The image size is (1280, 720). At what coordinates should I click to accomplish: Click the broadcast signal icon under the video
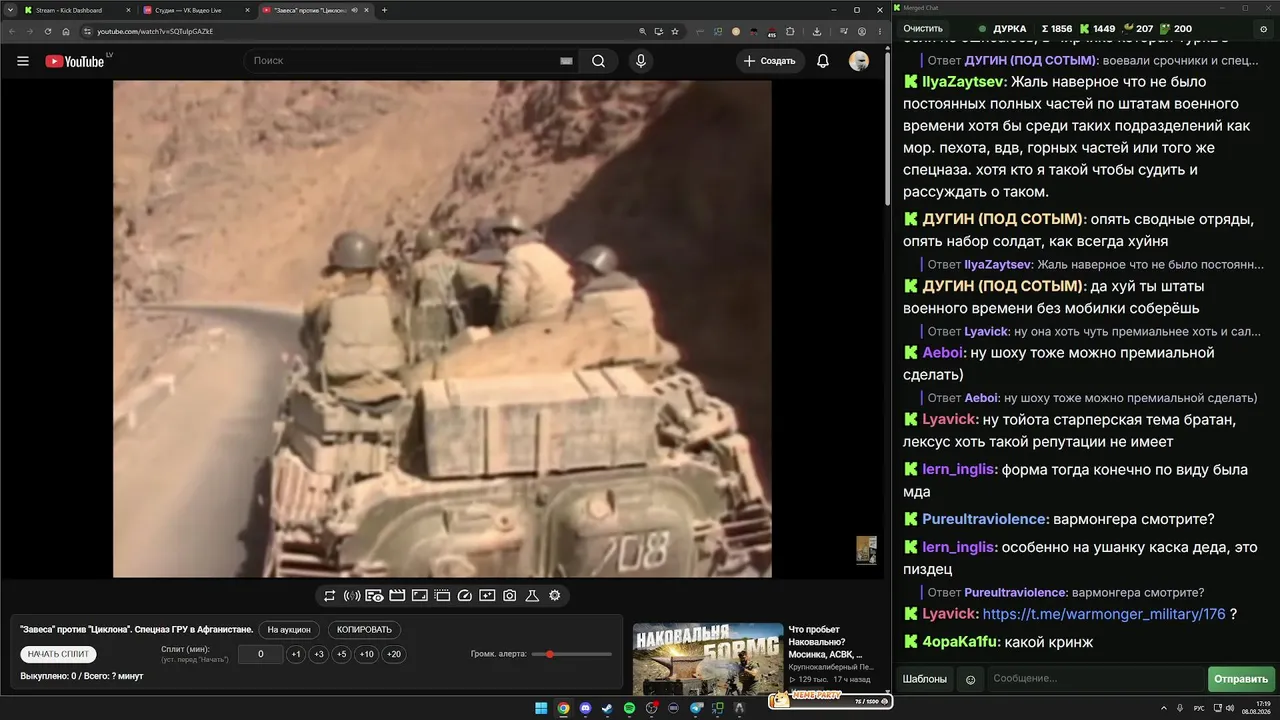pos(352,596)
